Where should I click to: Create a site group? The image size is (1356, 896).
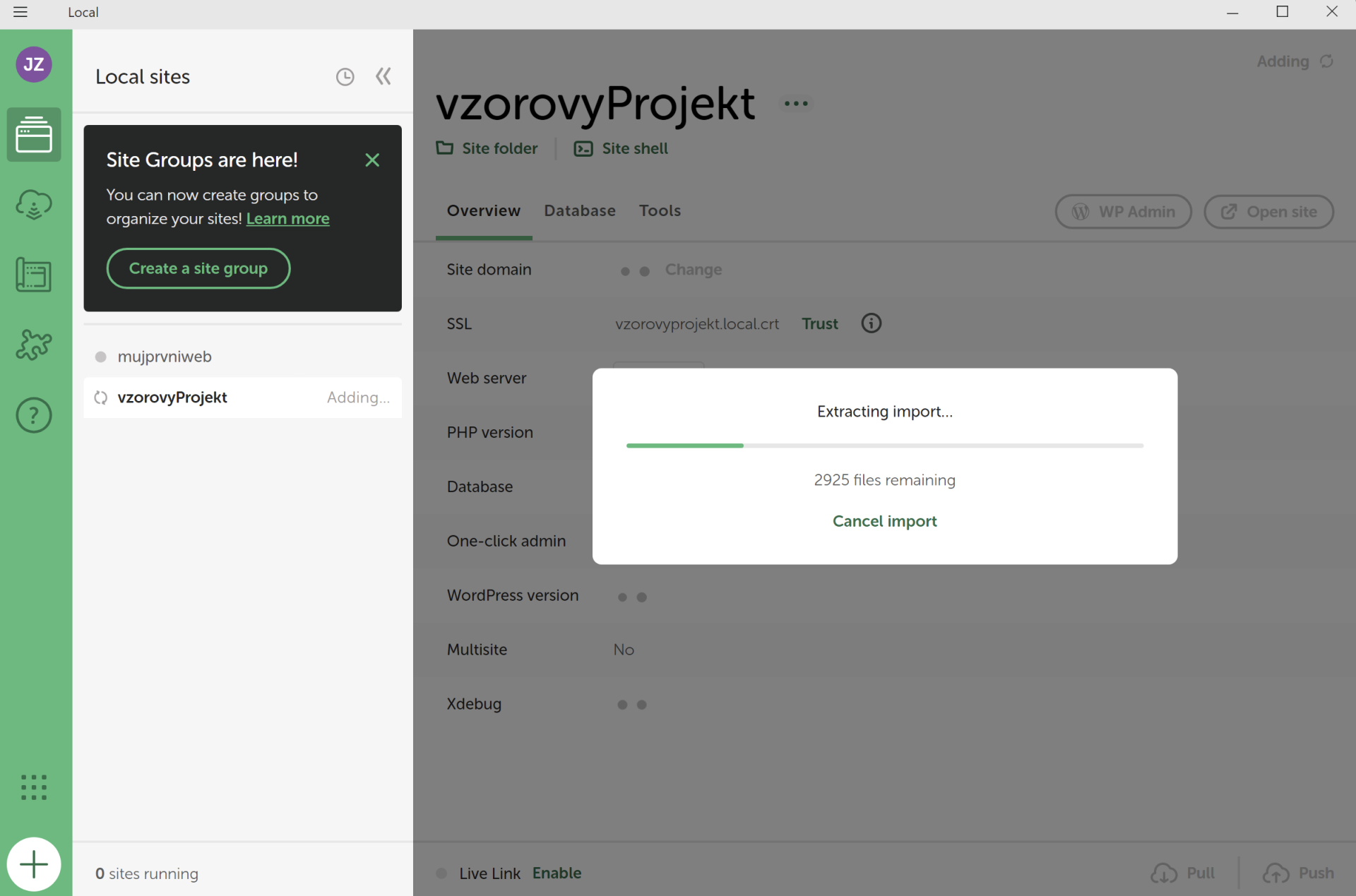click(x=198, y=268)
